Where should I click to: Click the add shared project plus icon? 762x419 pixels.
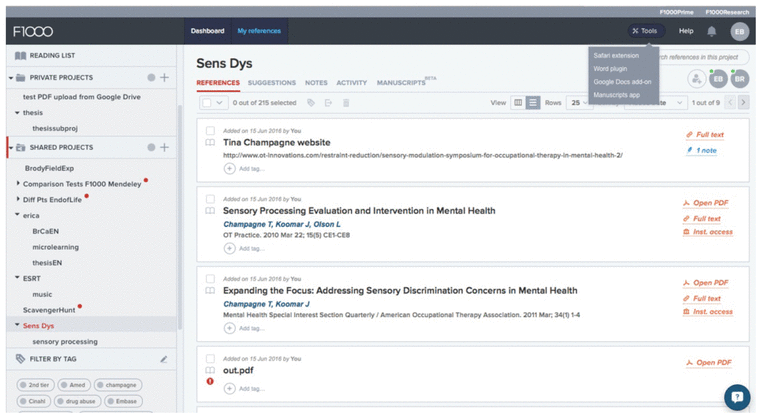pos(165,147)
